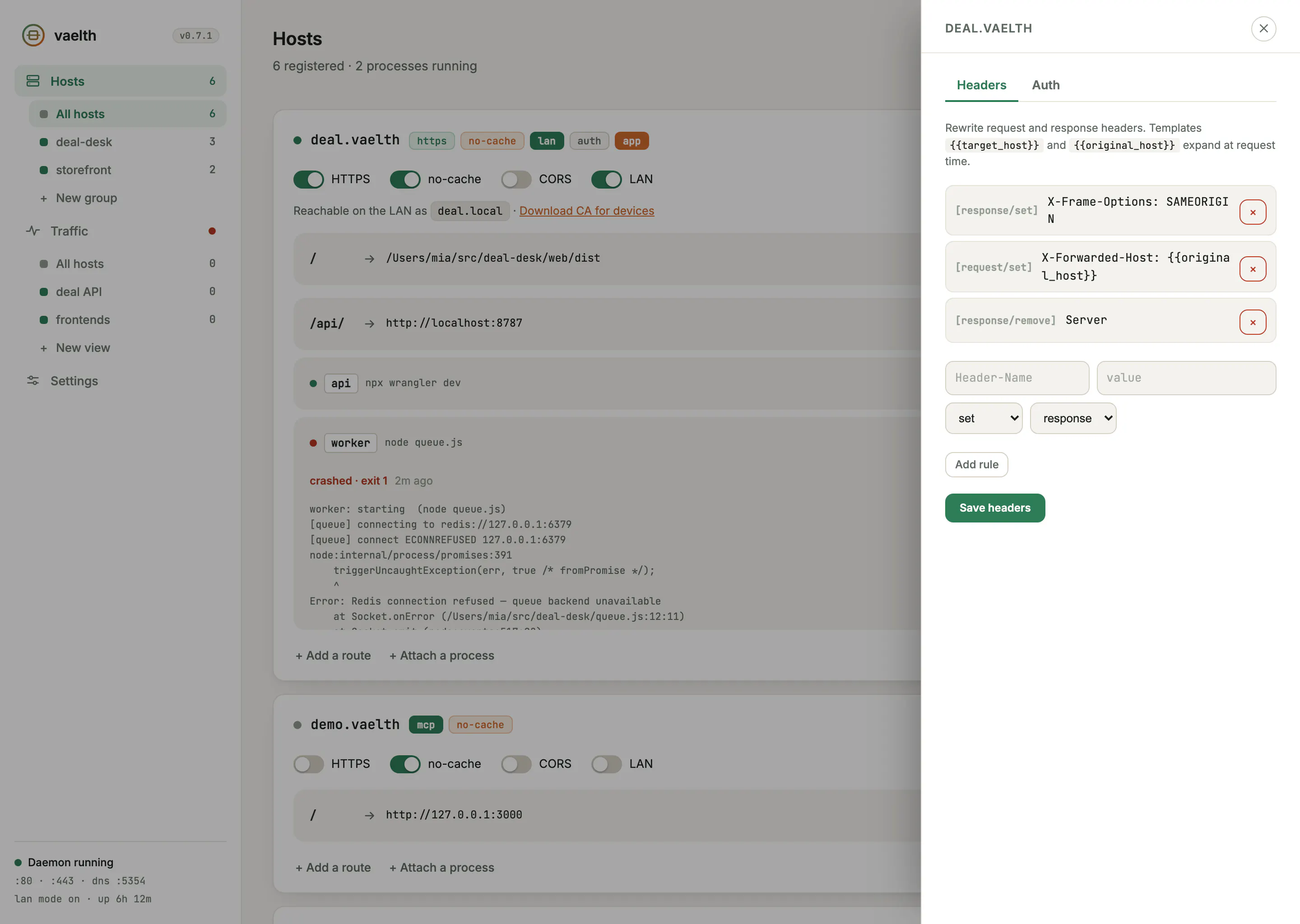
Task: Click the 'crashed · exit 1' status text
Action: (x=348, y=481)
